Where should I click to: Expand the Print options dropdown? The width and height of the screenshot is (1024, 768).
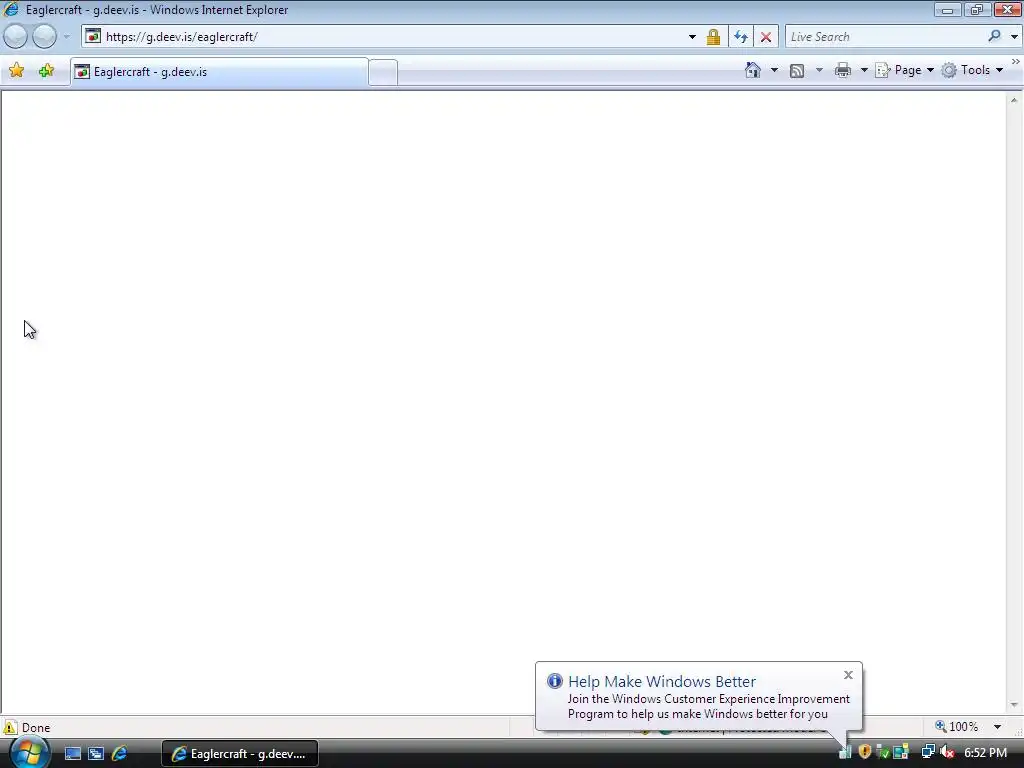[864, 70]
